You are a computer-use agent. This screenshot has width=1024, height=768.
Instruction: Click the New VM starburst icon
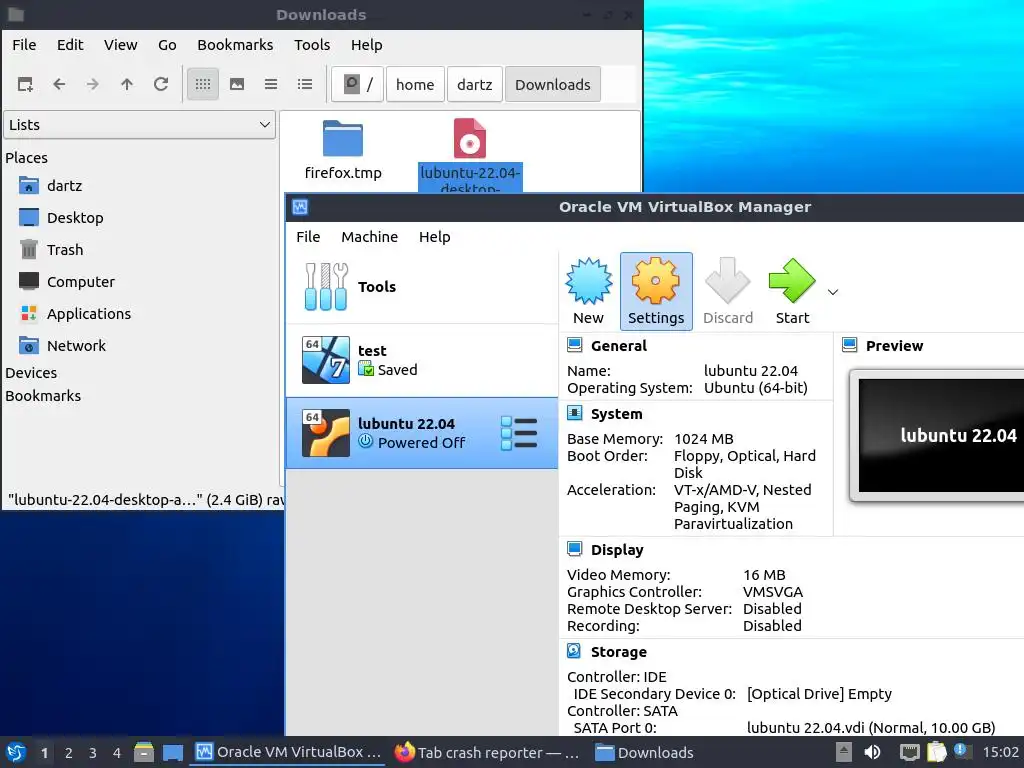click(588, 281)
